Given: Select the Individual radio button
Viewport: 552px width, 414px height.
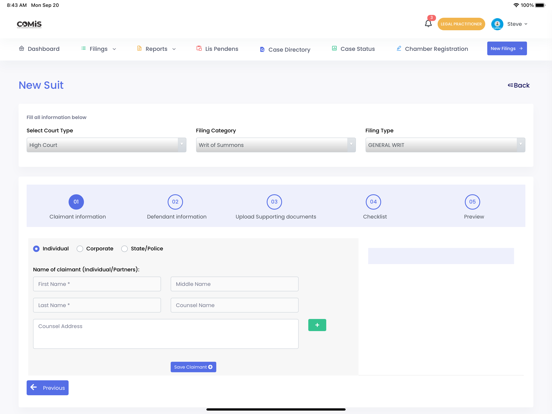Looking at the screenshot, I should 36,249.
